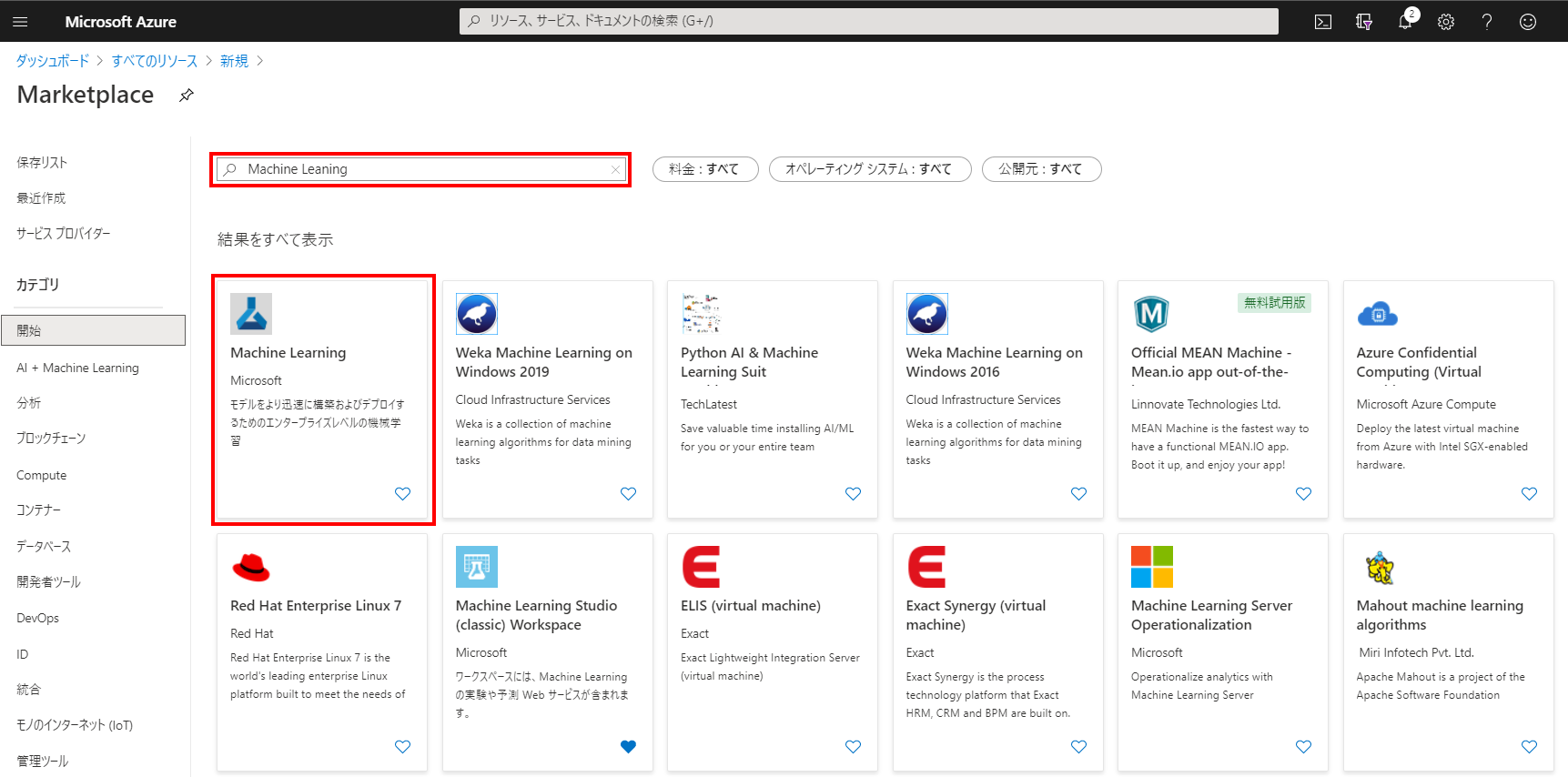The height and width of the screenshot is (777, 1568).
Task: Open the Machine Learning card title
Action: [288, 353]
